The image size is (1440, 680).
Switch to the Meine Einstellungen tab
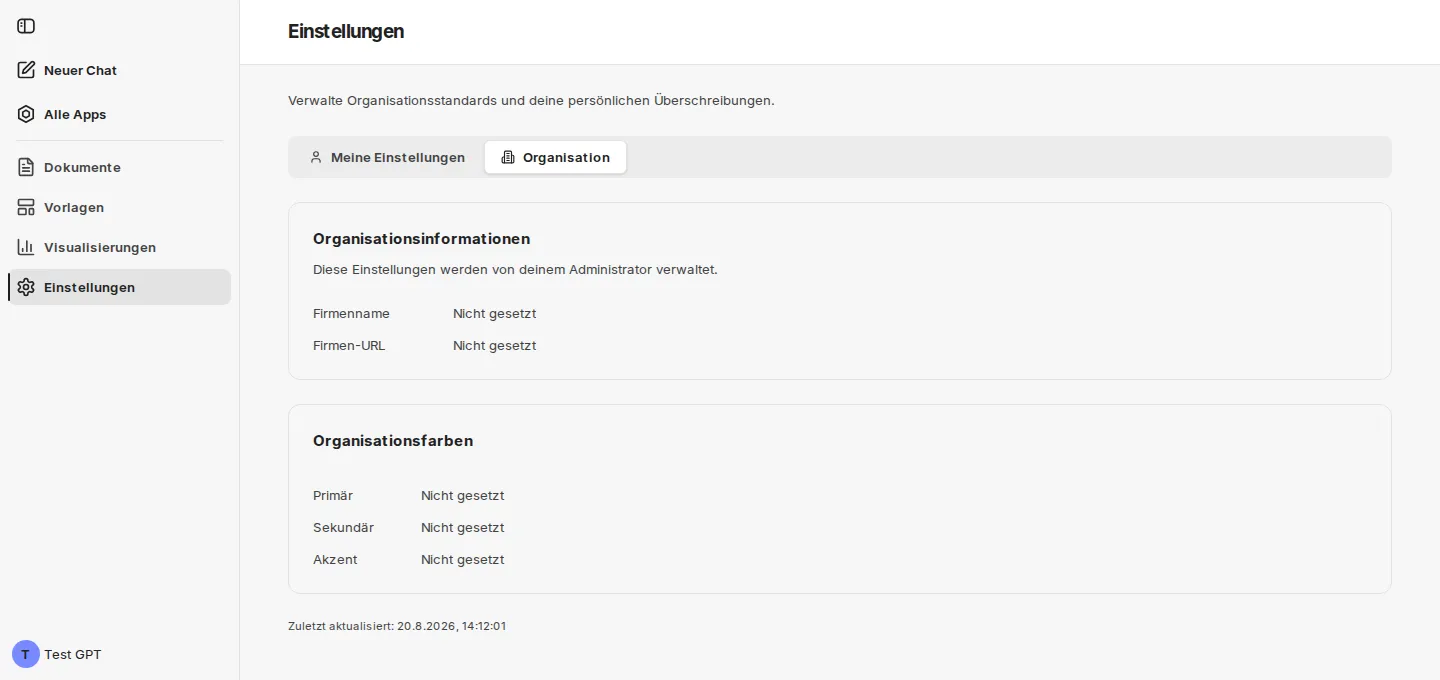[x=387, y=157]
